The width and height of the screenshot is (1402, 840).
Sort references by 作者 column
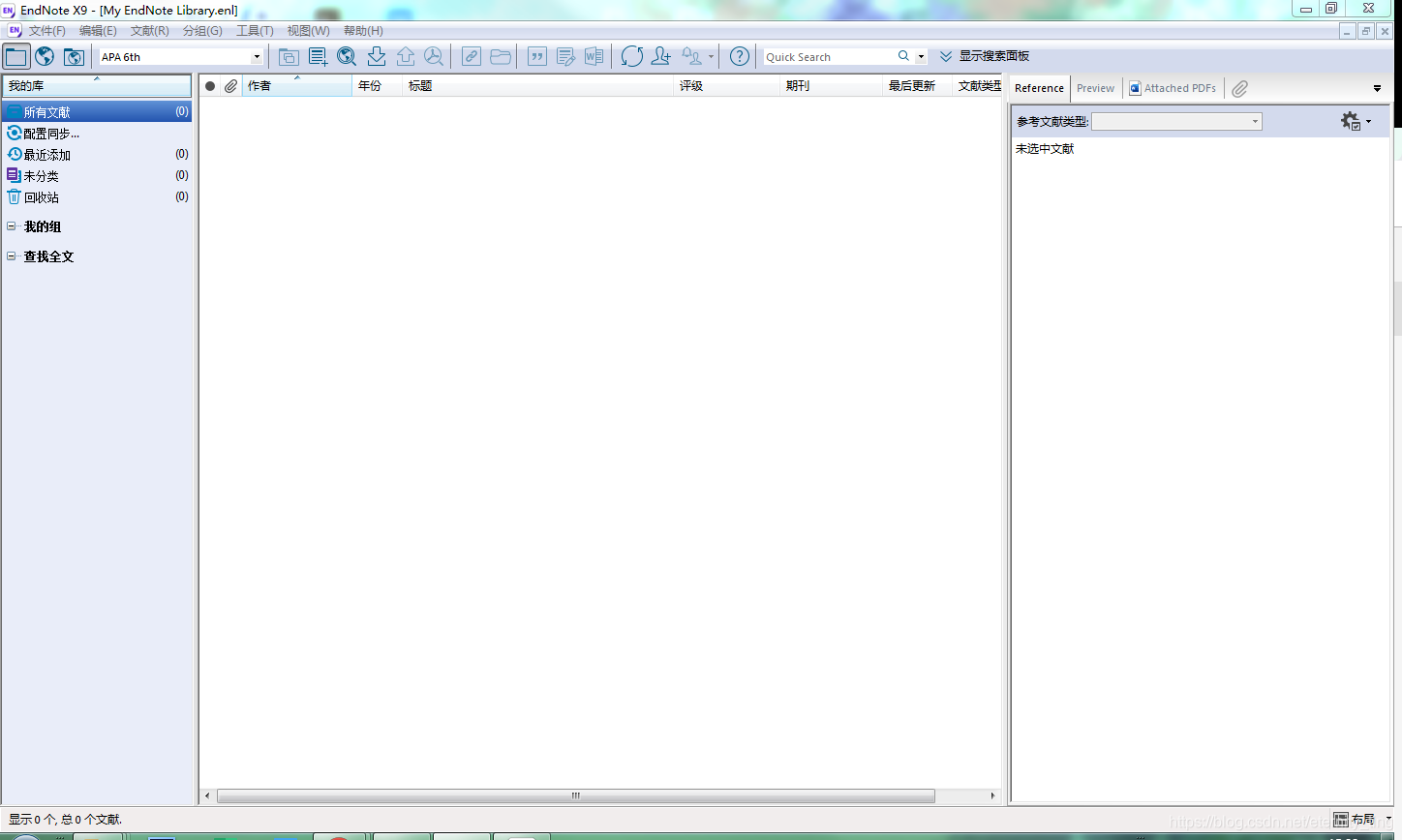tap(296, 86)
